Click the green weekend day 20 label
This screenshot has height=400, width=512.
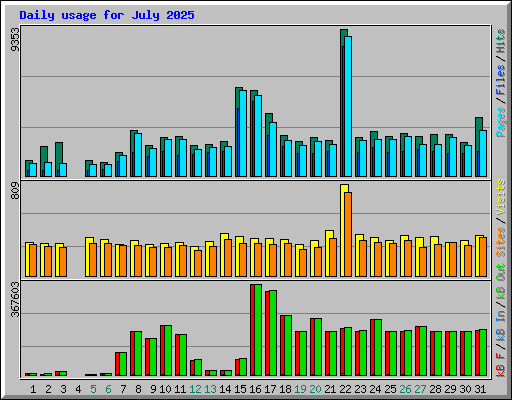point(315,389)
